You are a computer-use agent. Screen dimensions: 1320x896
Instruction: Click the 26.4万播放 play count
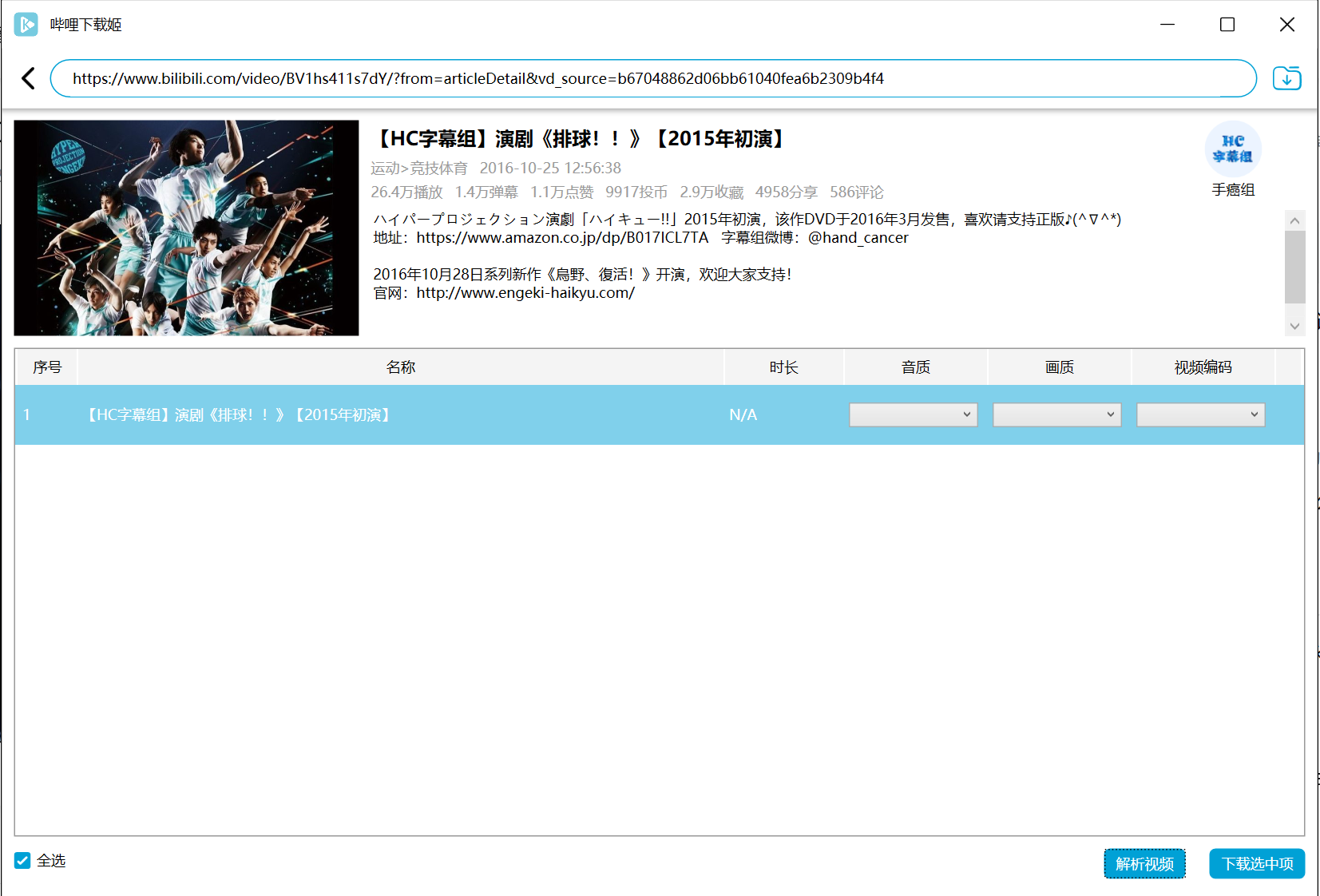pyautogui.click(x=406, y=192)
